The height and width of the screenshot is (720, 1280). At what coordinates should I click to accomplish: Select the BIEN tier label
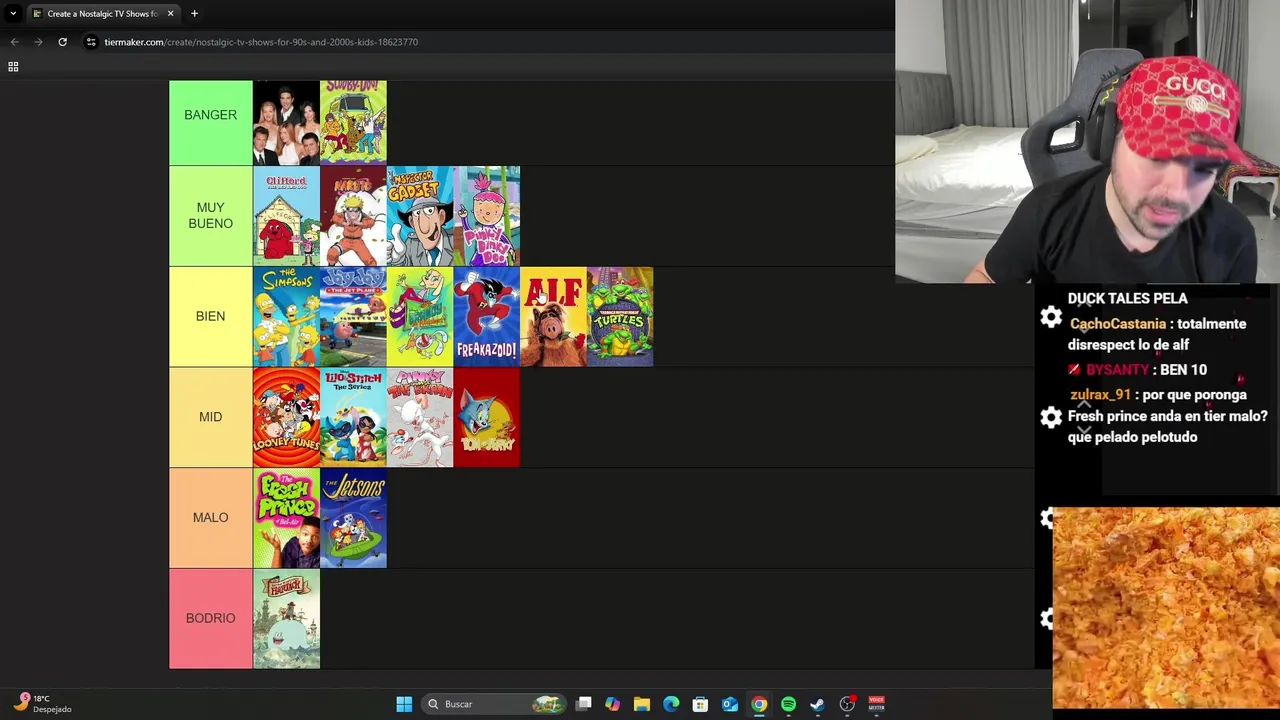(x=210, y=316)
